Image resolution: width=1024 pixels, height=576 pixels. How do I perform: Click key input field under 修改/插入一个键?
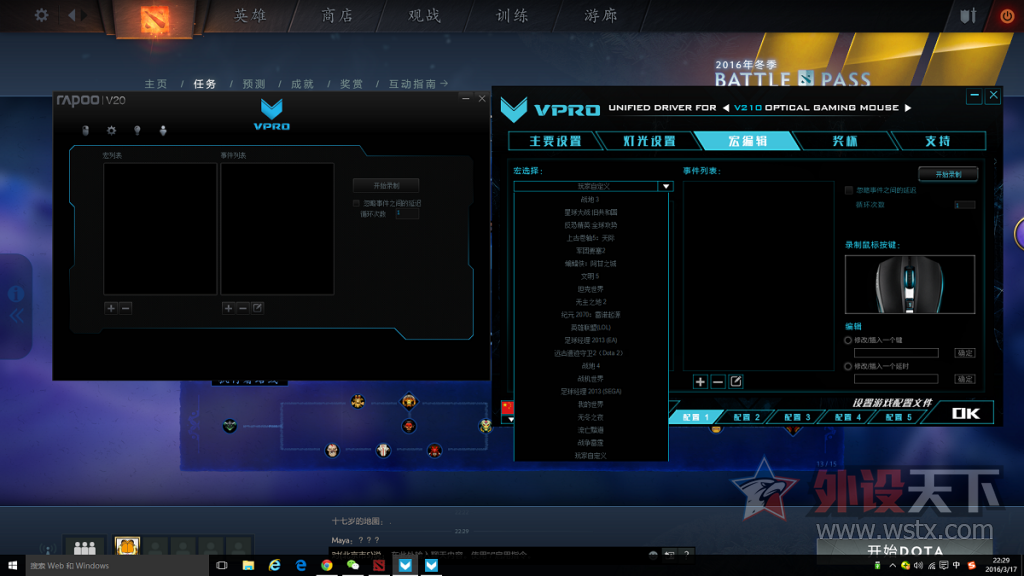[896, 353]
